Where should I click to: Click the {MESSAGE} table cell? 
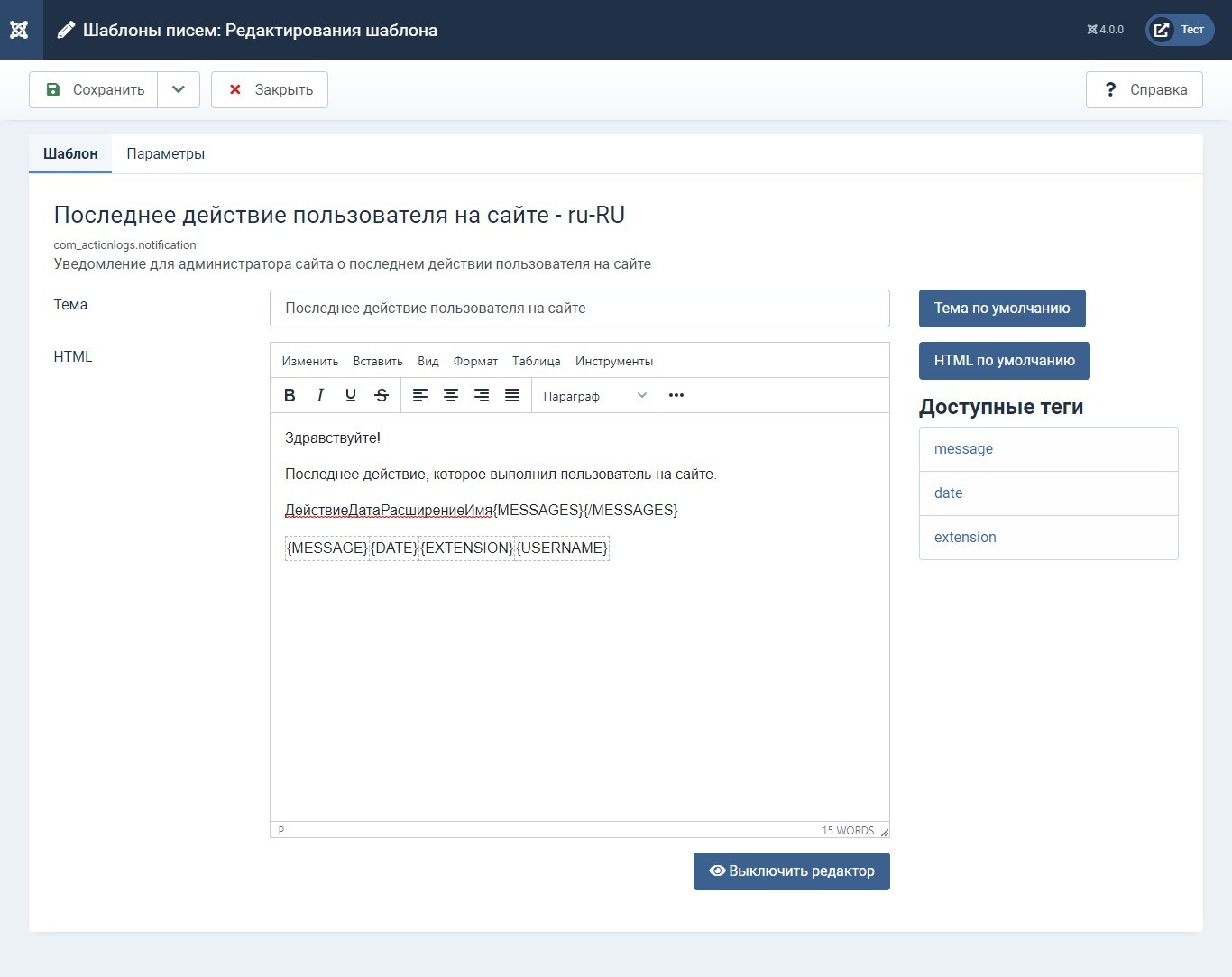click(x=327, y=548)
